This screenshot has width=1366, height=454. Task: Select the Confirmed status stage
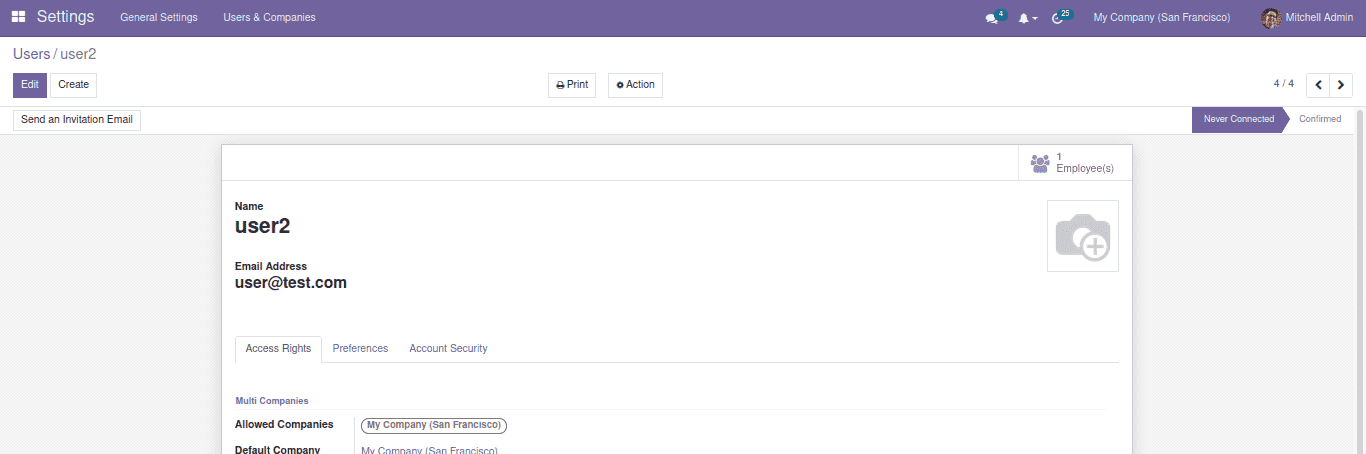point(1319,119)
